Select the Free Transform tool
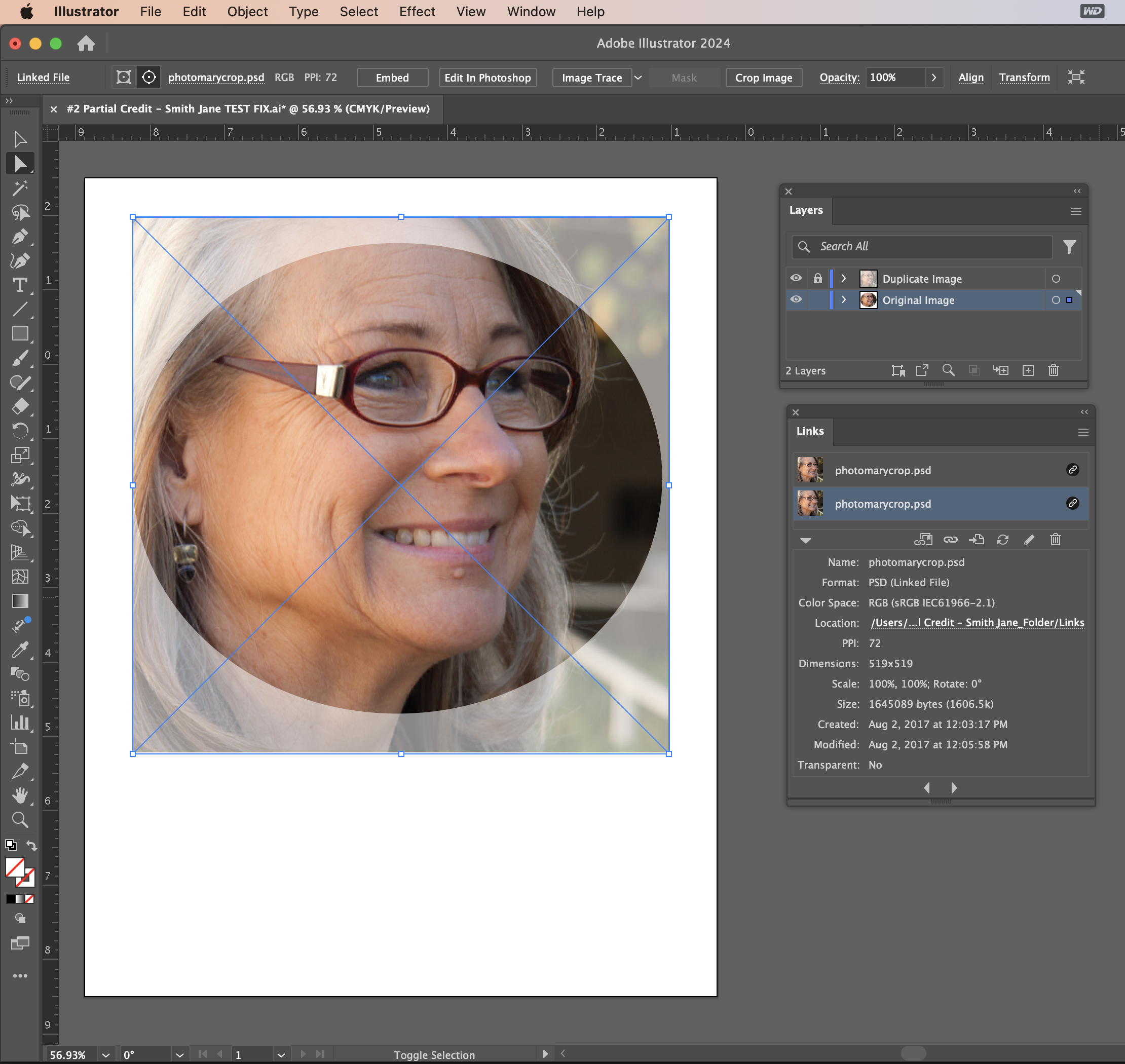The width and height of the screenshot is (1125, 1064). 20,503
